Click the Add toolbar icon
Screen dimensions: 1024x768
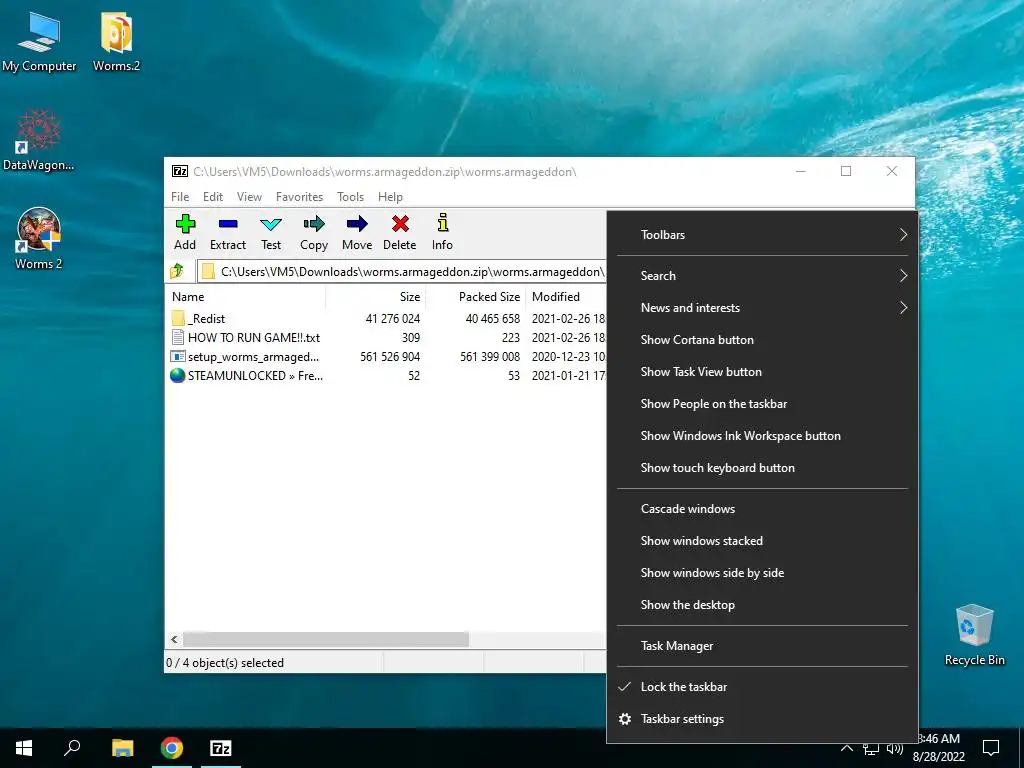[185, 224]
